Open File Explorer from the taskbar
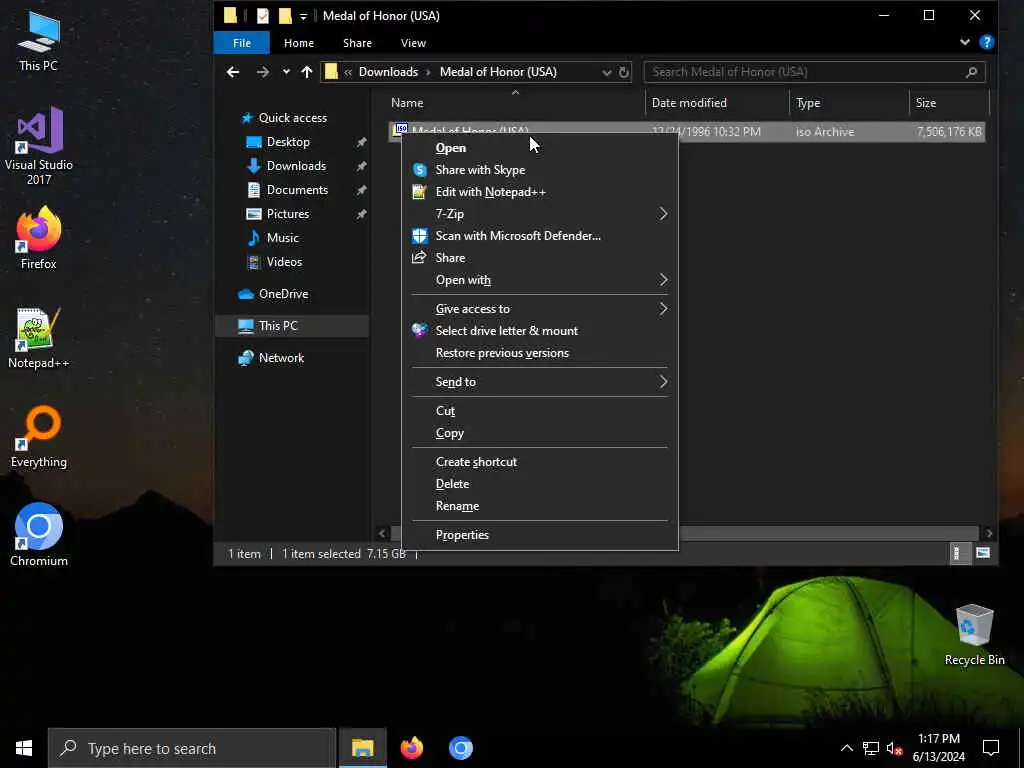1024x768 pixels. 362,748
